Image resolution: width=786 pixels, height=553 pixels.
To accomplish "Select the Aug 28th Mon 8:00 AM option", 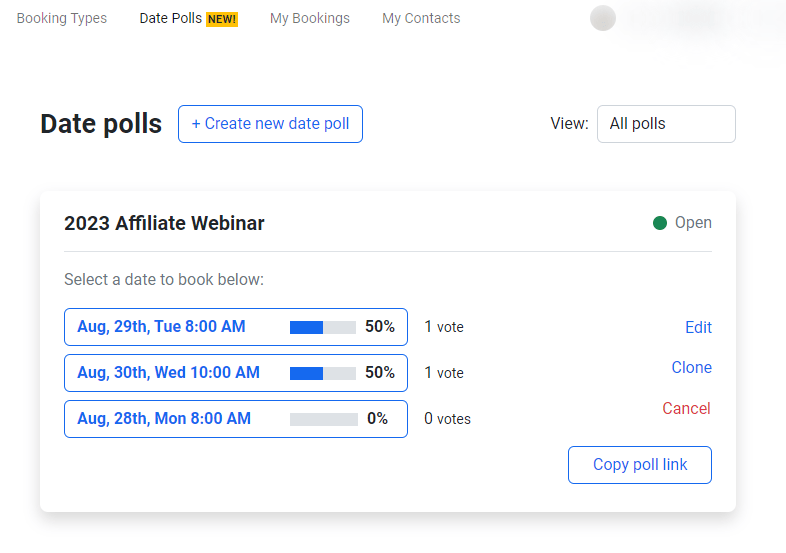I will 236,419.
